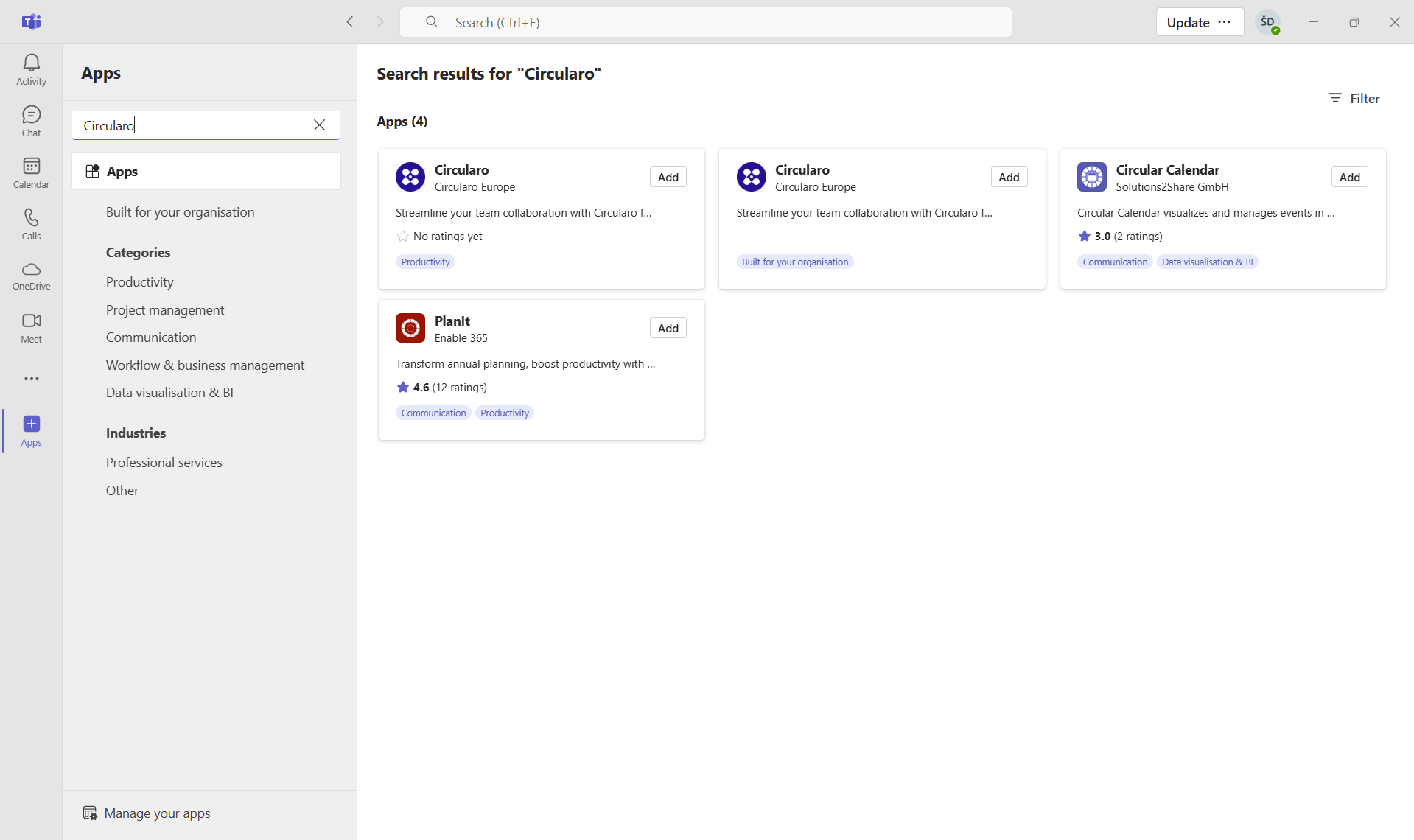
Task: Select Built for your organisation
Action: [180, 212]
